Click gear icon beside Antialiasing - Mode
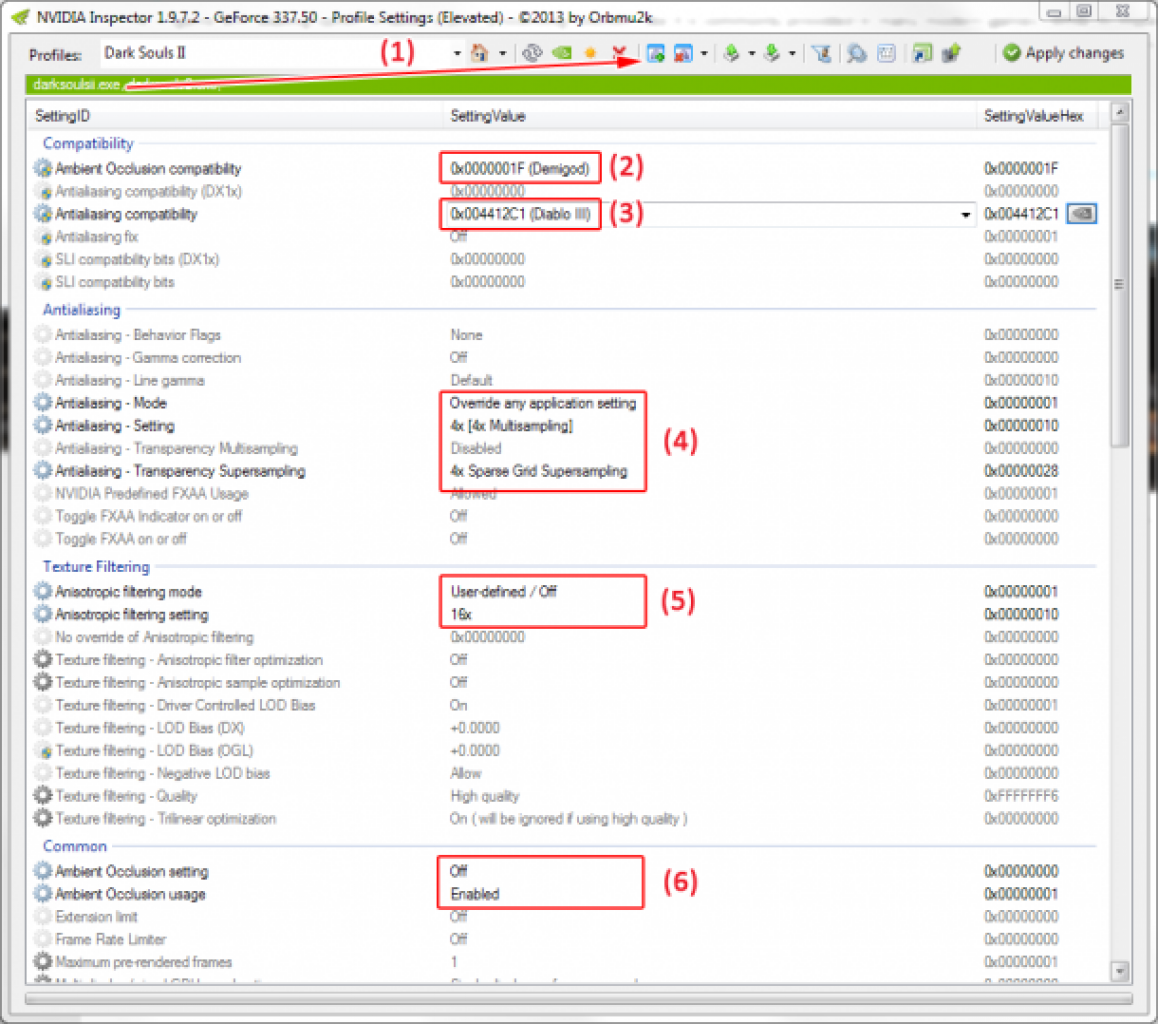 pos(43,402)
